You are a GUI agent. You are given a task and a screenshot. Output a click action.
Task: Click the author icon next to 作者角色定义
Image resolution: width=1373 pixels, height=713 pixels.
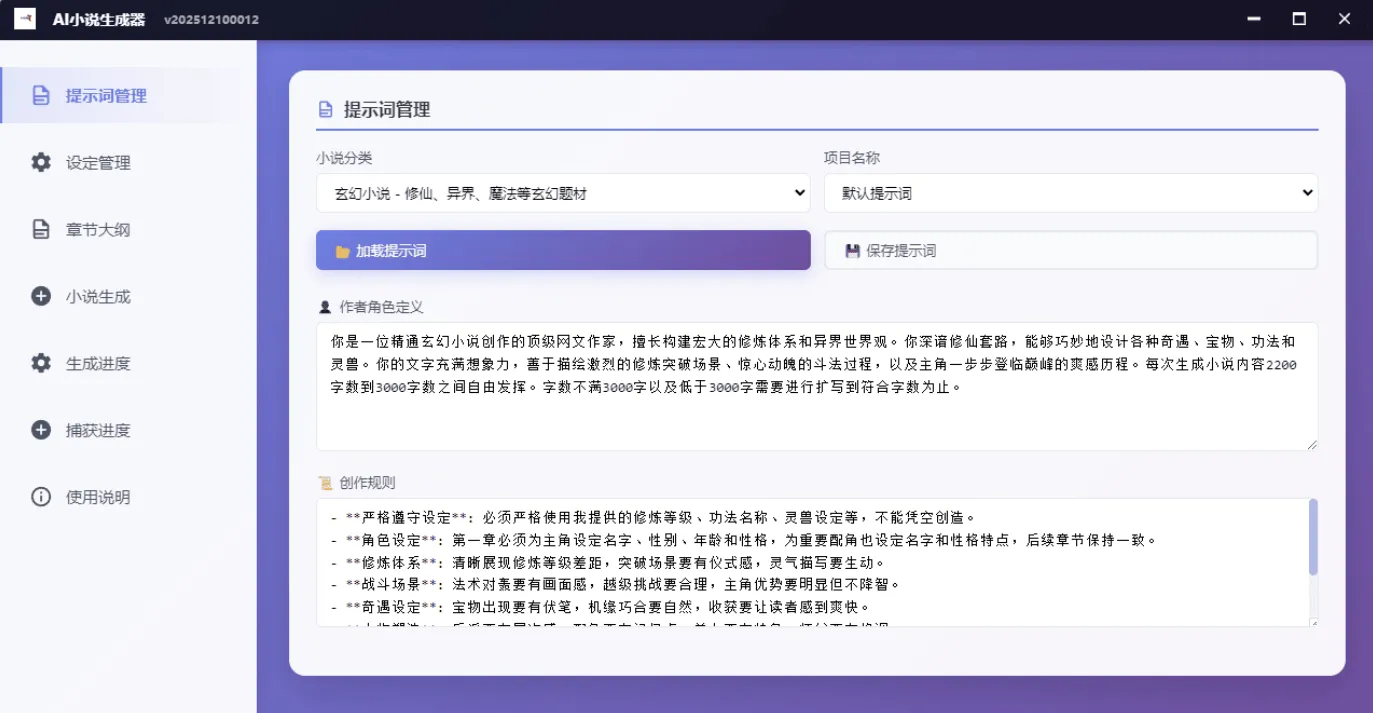coord(323,306)
